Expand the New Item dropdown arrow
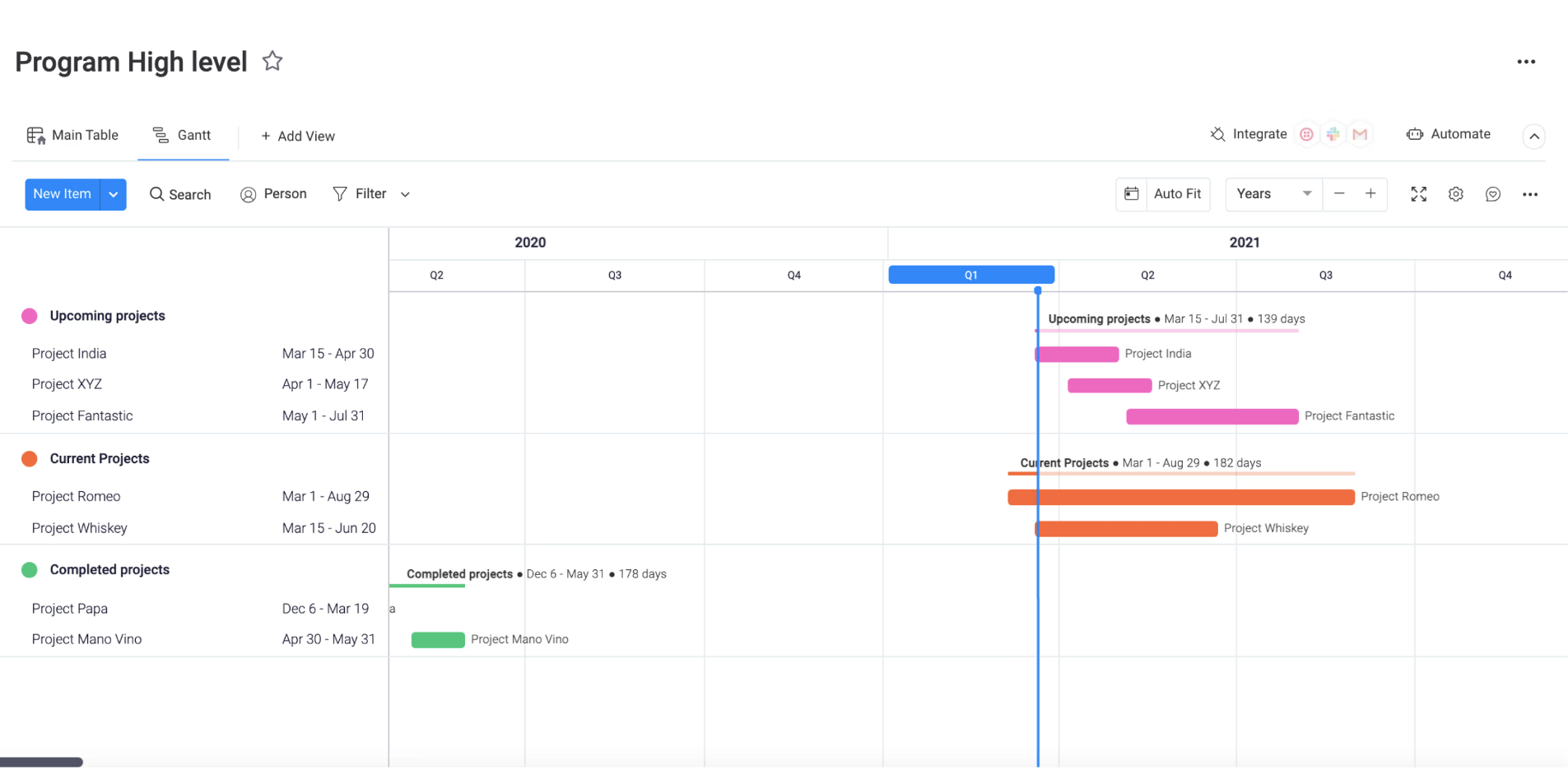1568x779 pixels. pos(114,194)
